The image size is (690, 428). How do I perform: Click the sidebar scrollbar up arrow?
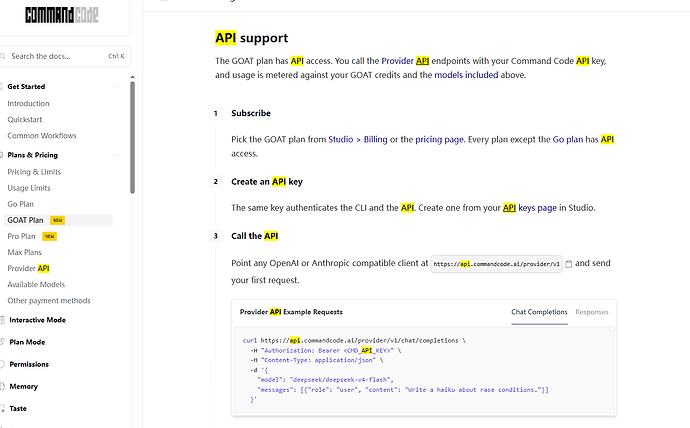pyautogui.click(x=132, y=77)
